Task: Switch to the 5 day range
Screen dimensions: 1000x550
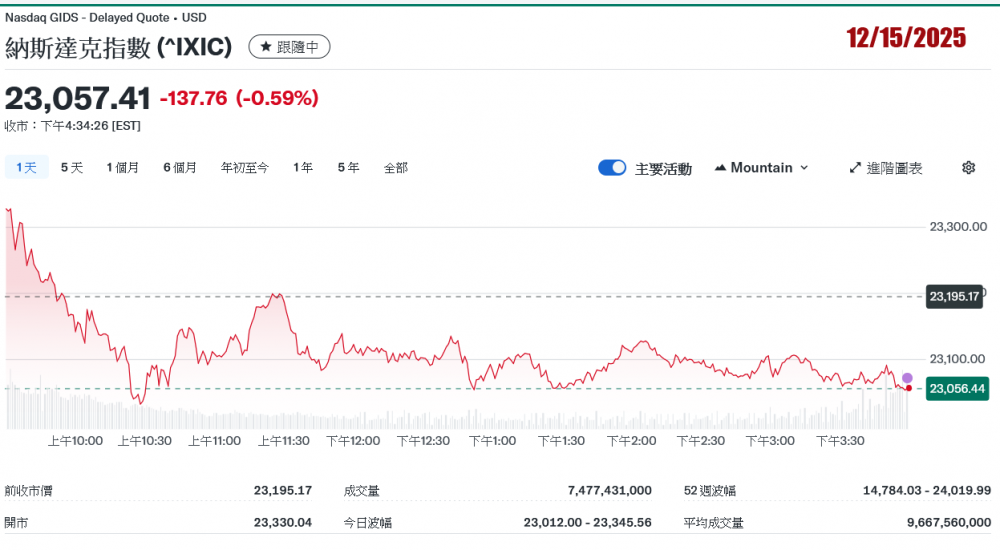Action: 72,168
